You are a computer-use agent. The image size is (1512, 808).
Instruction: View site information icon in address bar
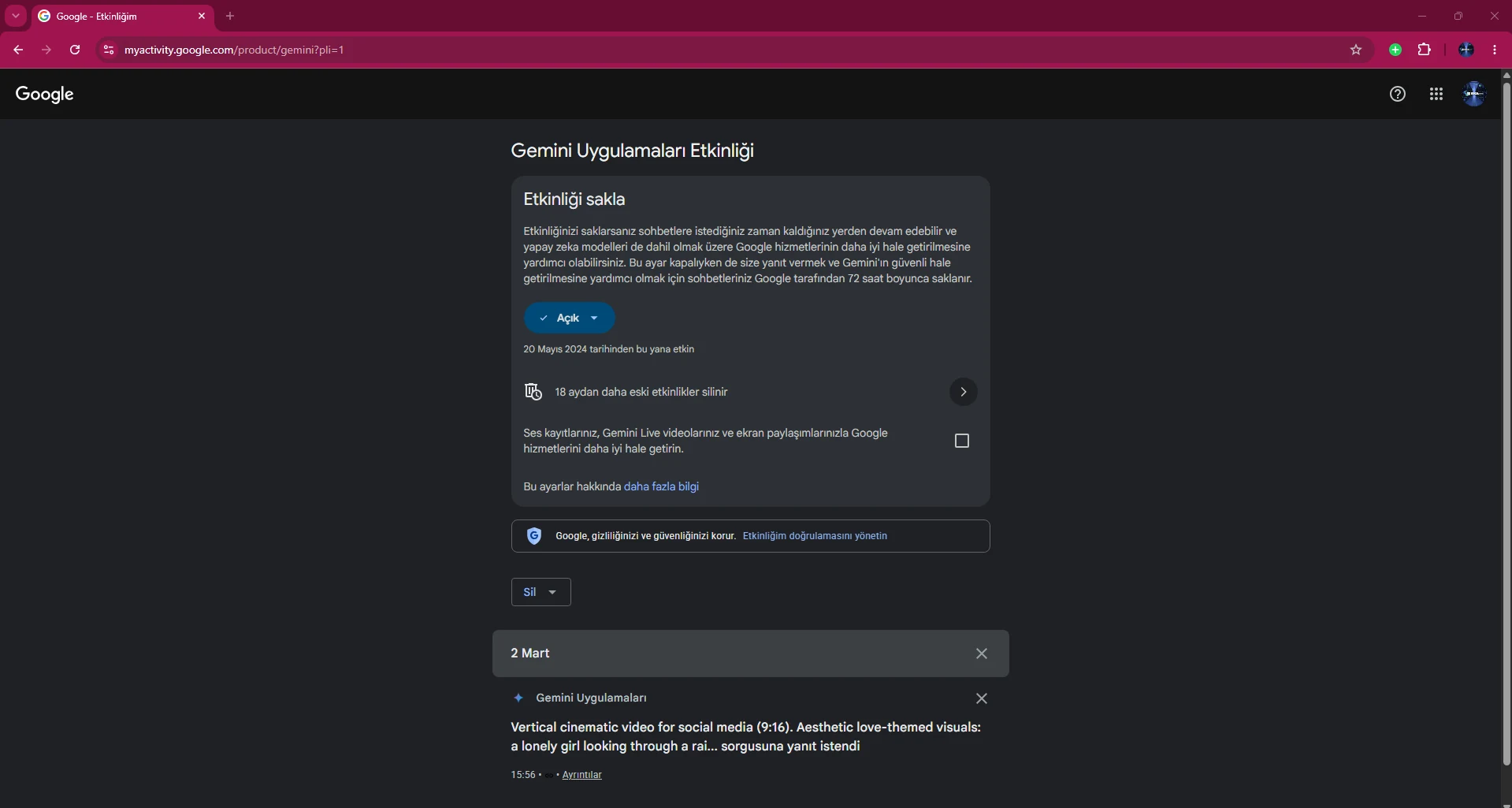click(x=109, y=50)
